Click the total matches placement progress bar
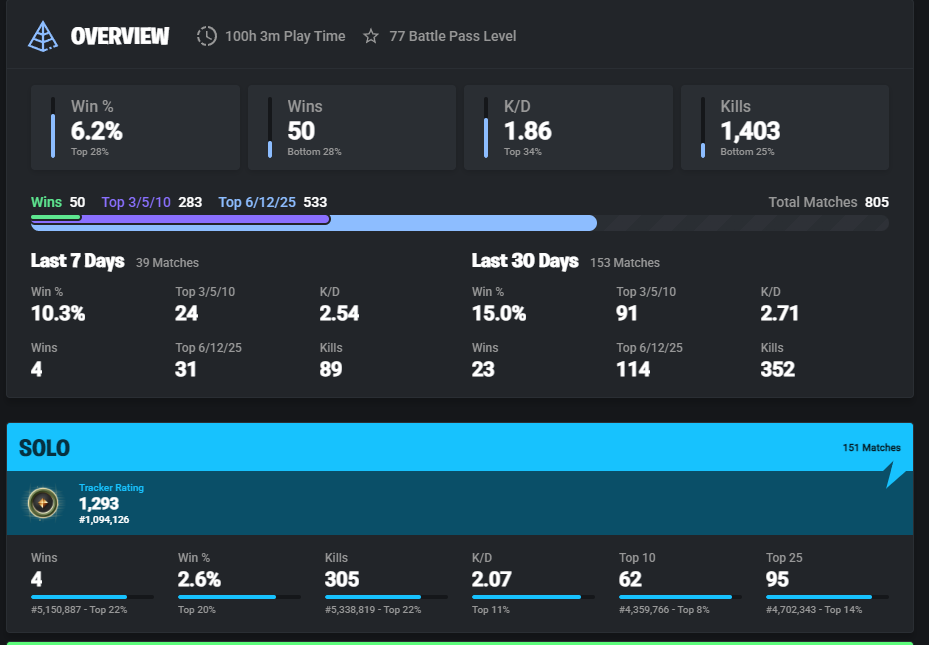The width and height of the screenshot is (929, 645). click(460, 223)
